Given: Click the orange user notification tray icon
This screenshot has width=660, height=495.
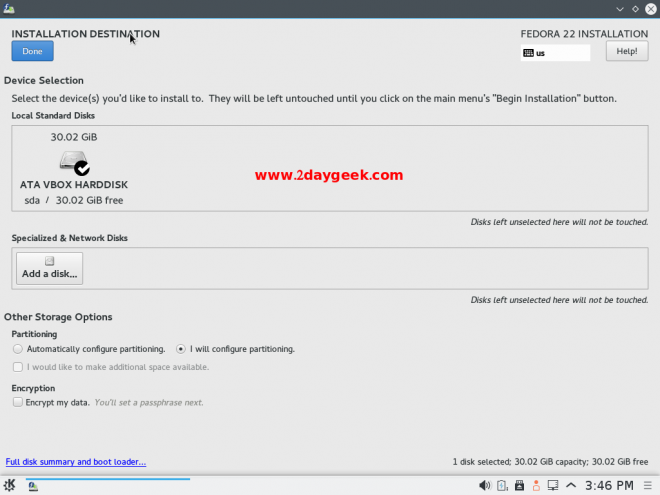Looking at the screenshot, I should [536, 485].
